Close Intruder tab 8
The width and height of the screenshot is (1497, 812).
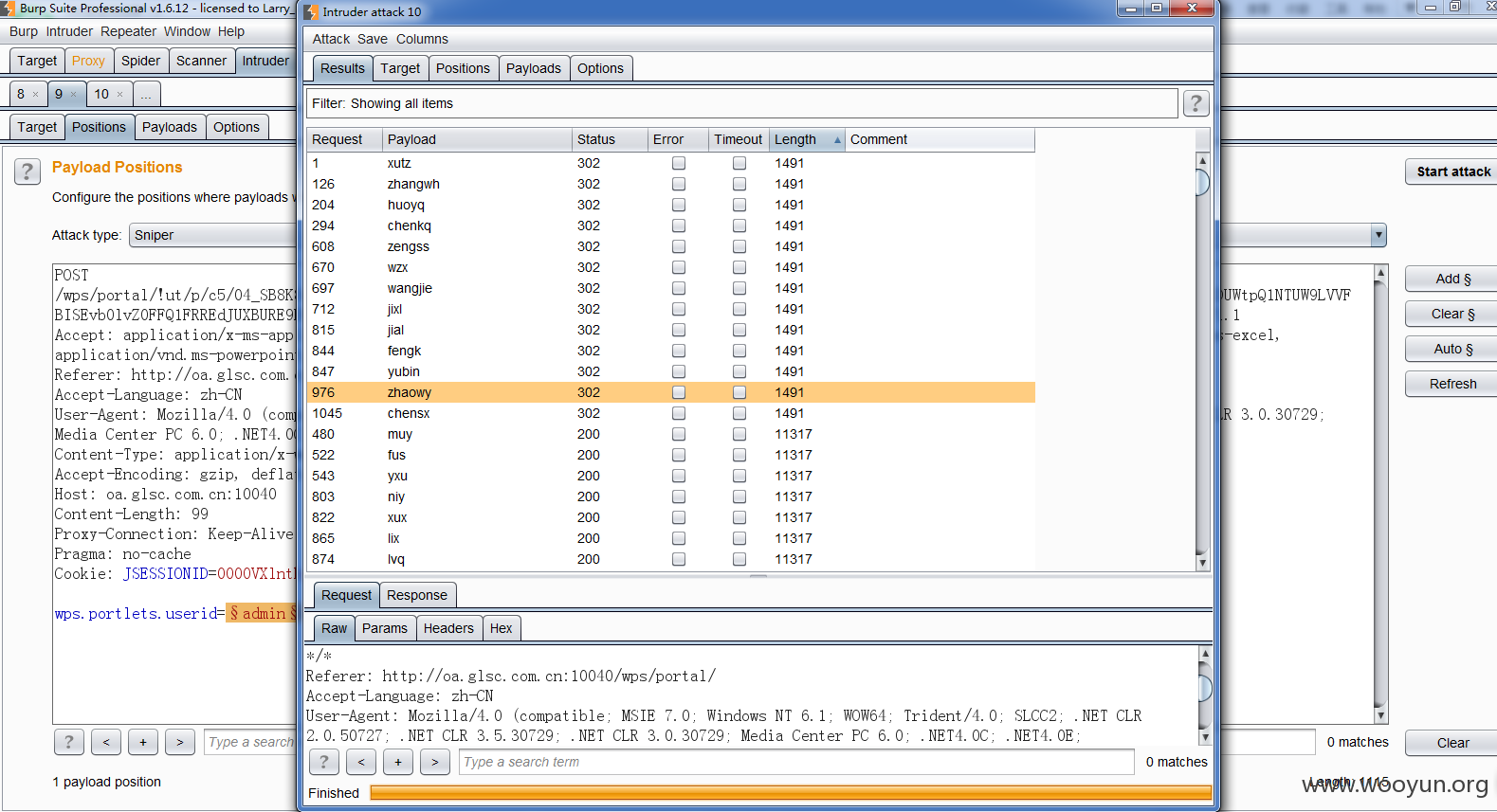36,95
